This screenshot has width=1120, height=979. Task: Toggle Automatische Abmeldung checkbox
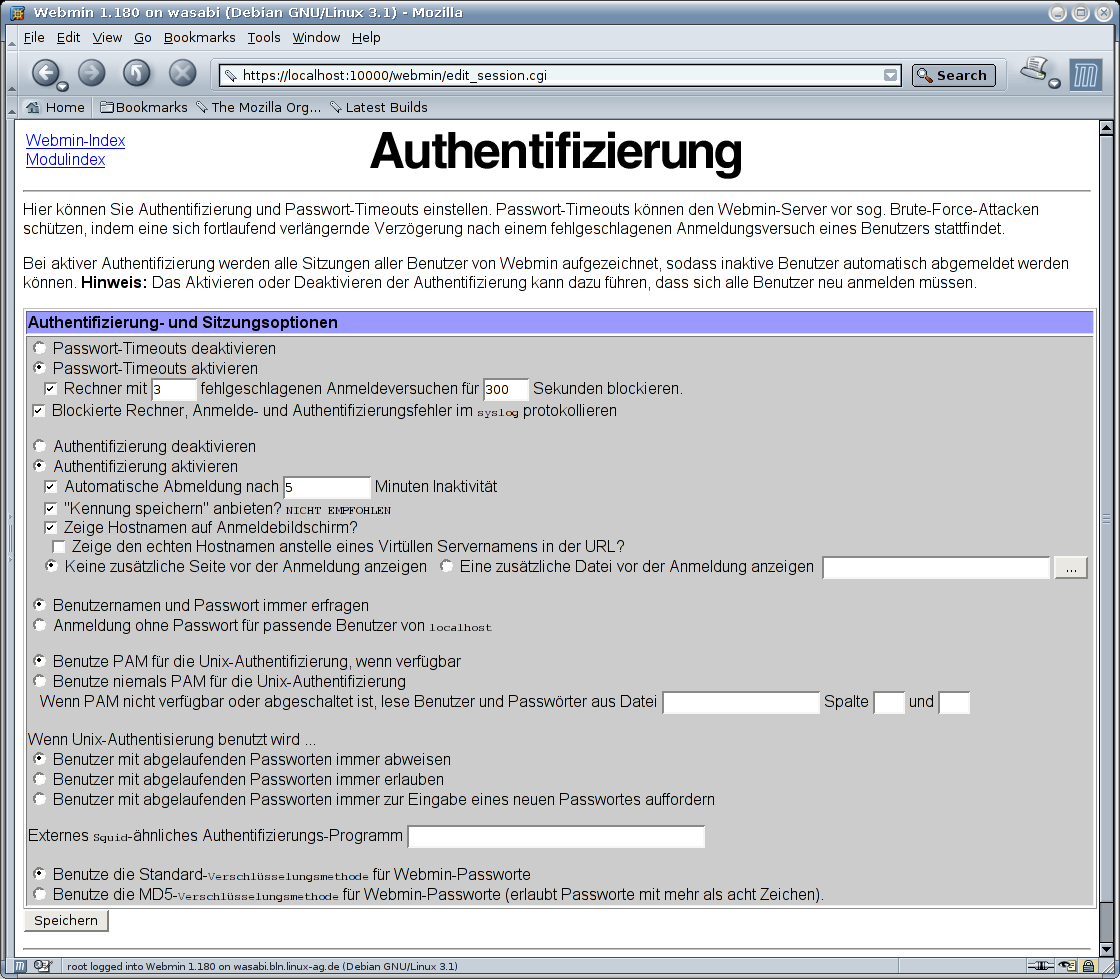[51, 486]
